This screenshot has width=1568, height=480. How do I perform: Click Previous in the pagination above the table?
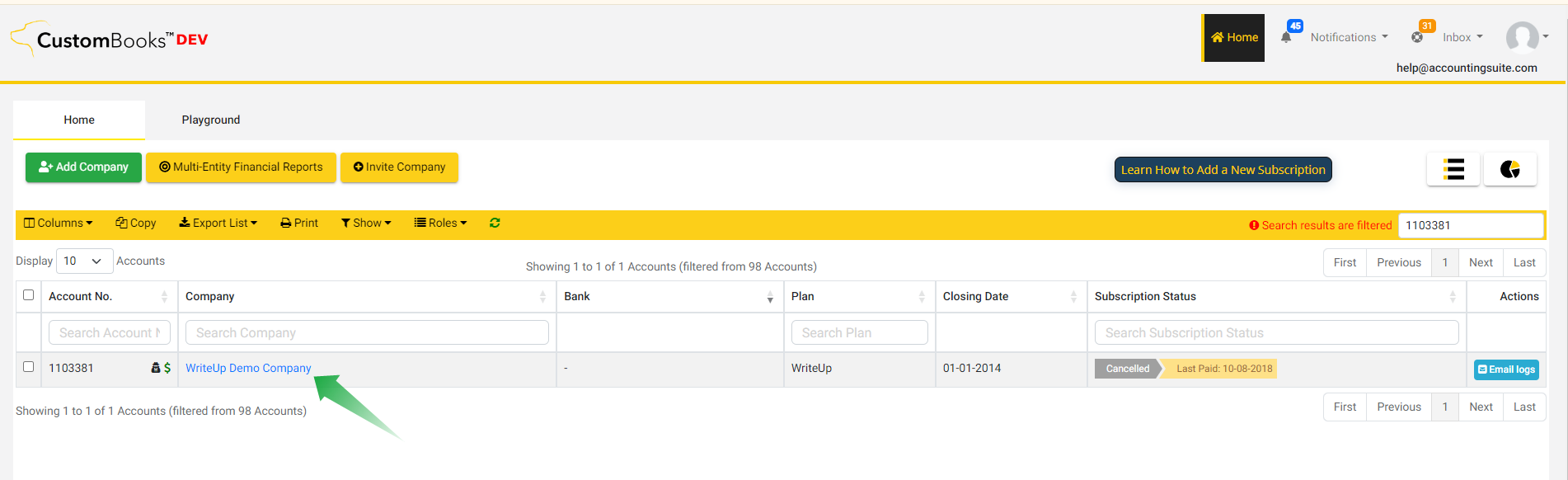[x=1399, y=263]
